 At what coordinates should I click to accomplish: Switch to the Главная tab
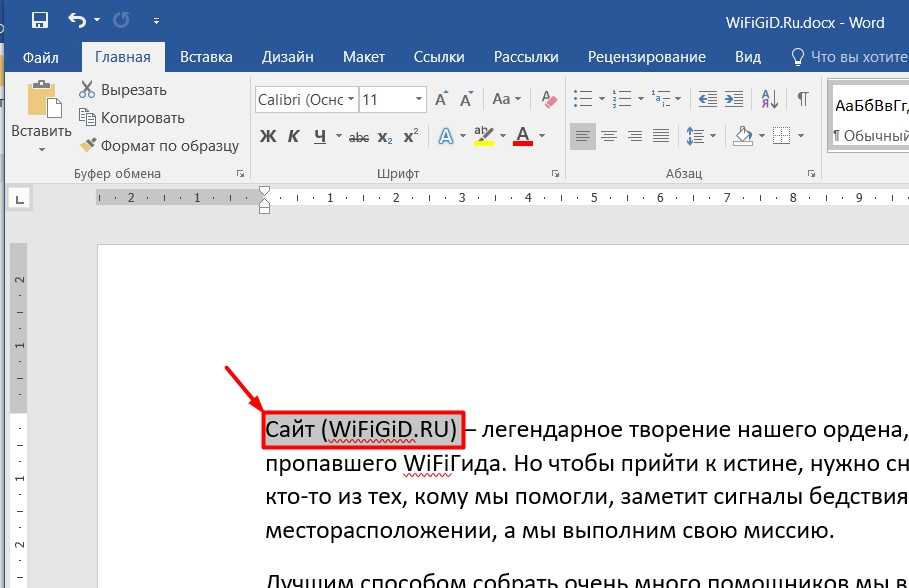123,57
